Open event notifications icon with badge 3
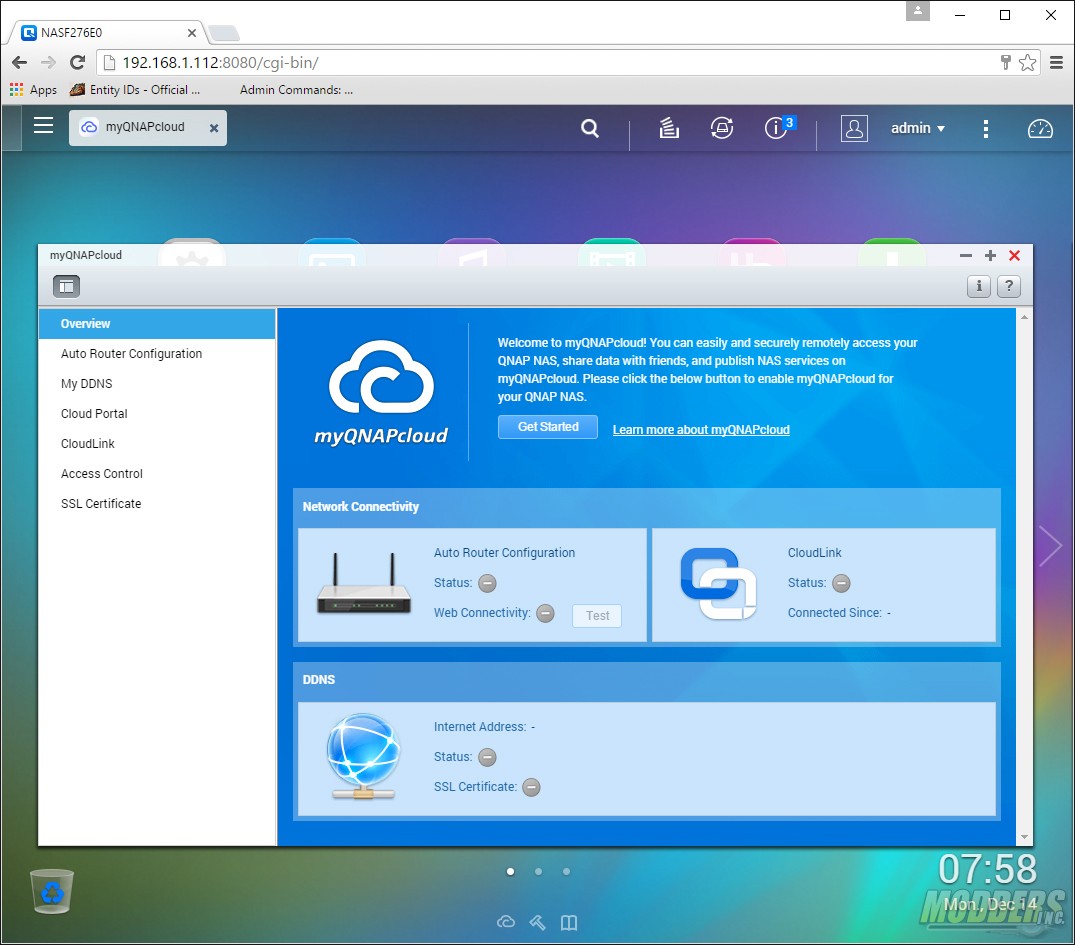The image size is (1075, 945). (779, 128)
